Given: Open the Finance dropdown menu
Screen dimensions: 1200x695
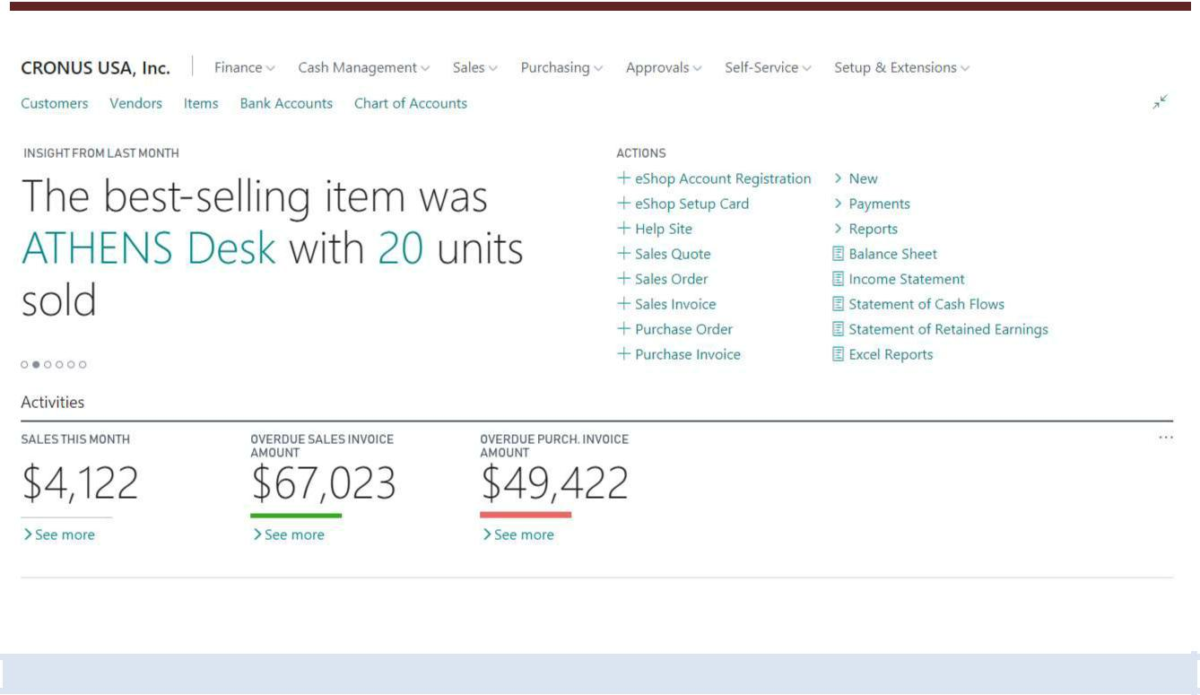Looking at the screenshot, I should pyautogui.click(x=245, y=68).
